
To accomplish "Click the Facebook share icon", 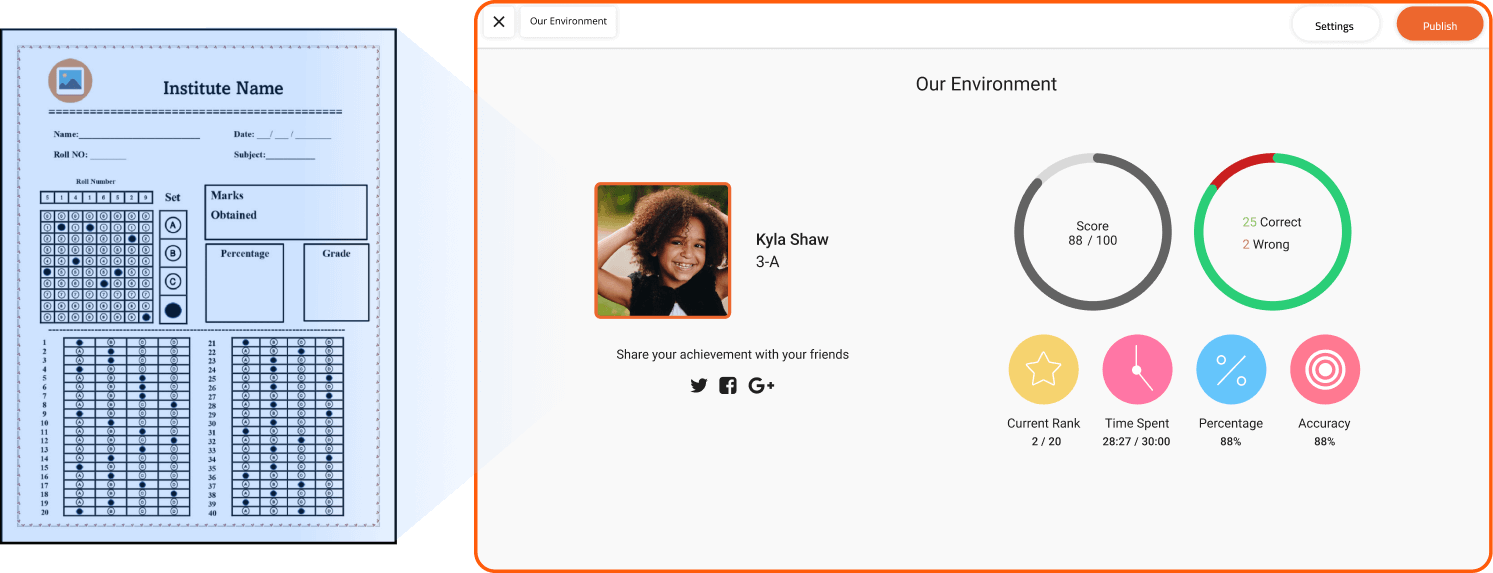I will pos(728,386).
